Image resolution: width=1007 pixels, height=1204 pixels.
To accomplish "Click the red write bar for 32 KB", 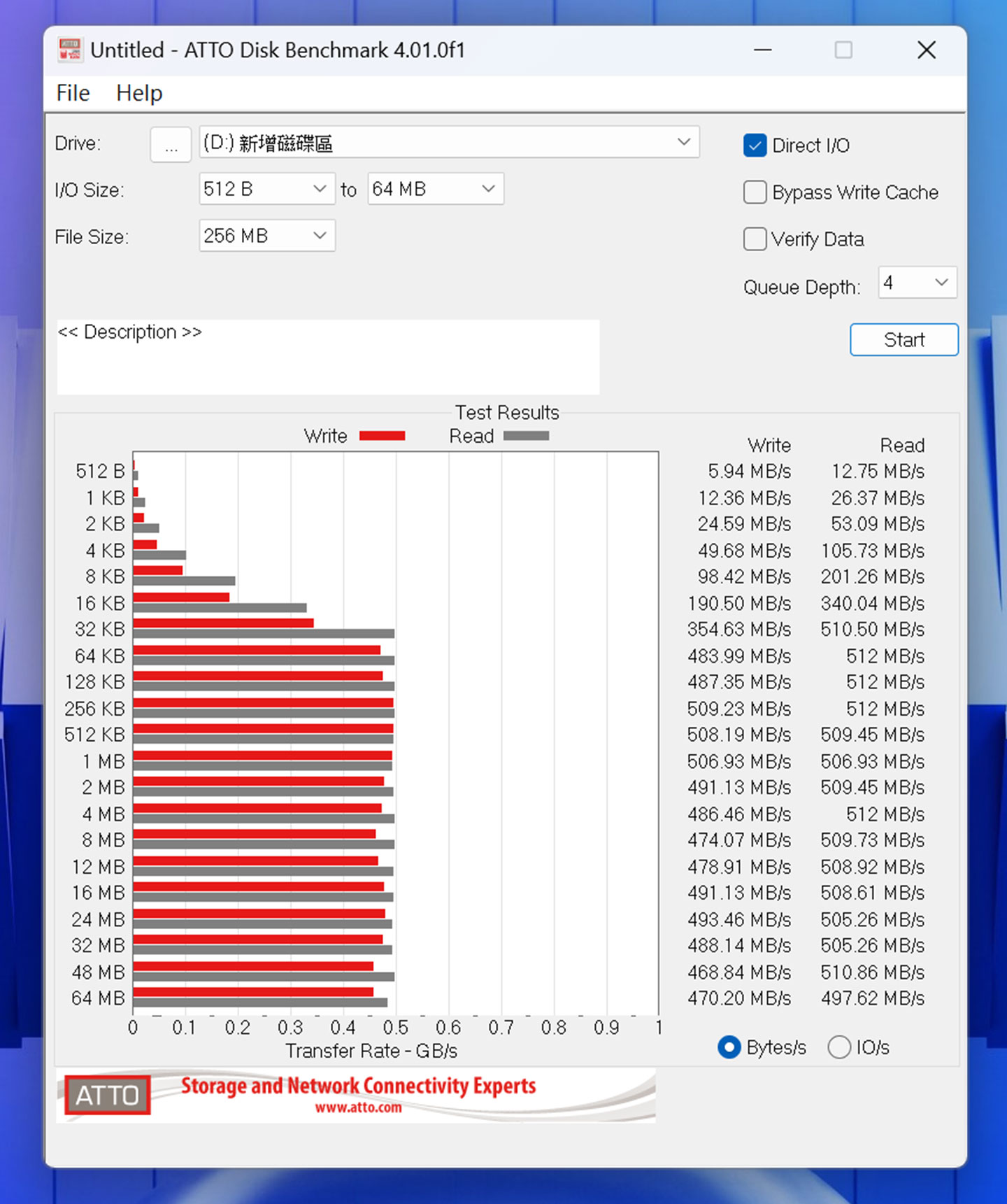I will click(223, 623).
